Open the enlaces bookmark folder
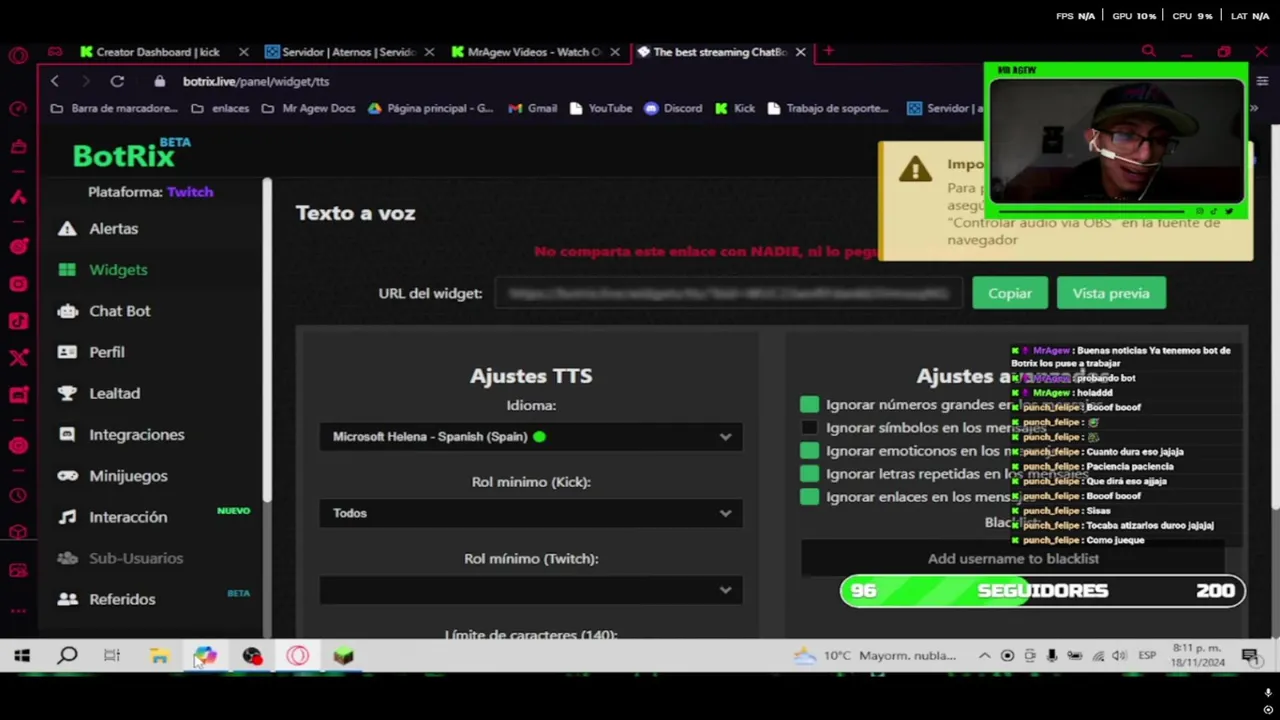 click(220, 108)
